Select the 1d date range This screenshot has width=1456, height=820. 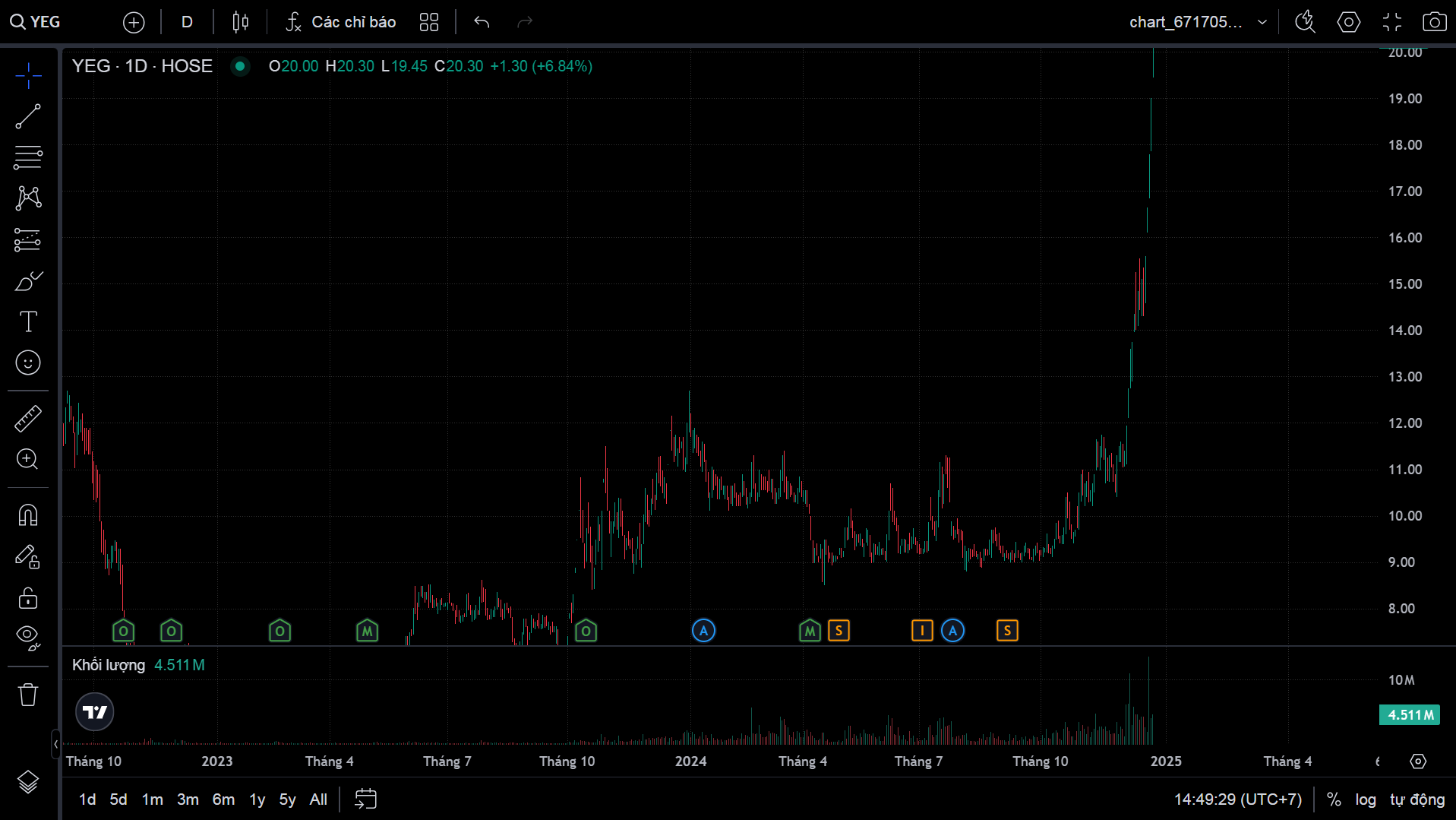tap(87, 799)
